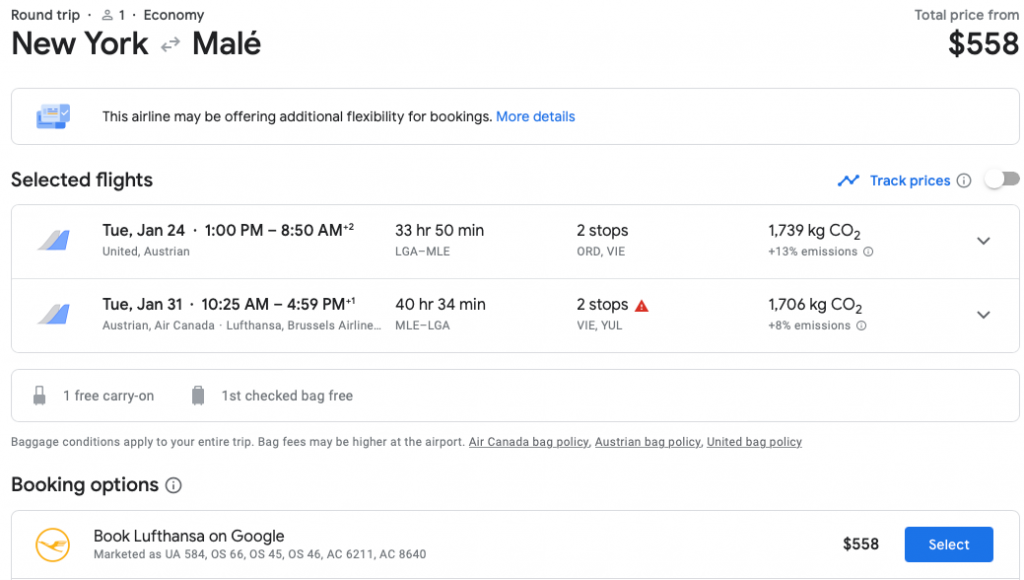Open the Austrian bag policy link

tap(649, 442)
